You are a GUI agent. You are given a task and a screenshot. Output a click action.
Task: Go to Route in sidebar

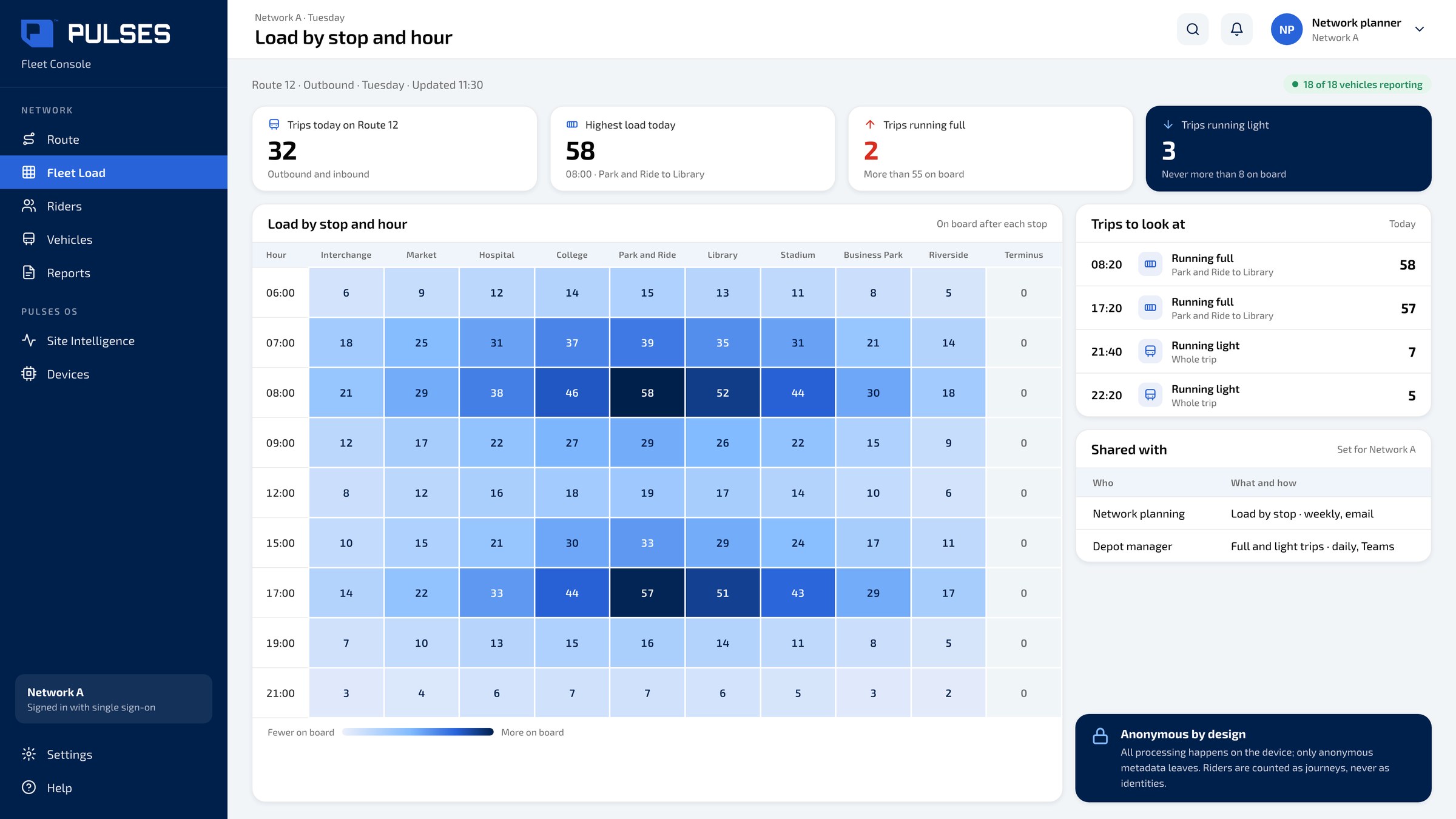click(113, 140)
